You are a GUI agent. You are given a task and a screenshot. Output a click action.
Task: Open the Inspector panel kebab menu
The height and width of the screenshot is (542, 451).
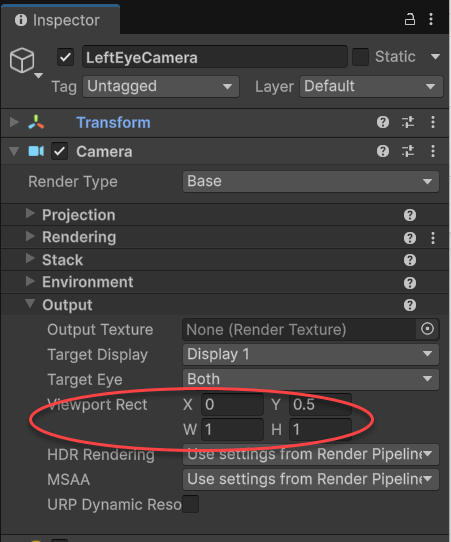[x=431, y=19]
